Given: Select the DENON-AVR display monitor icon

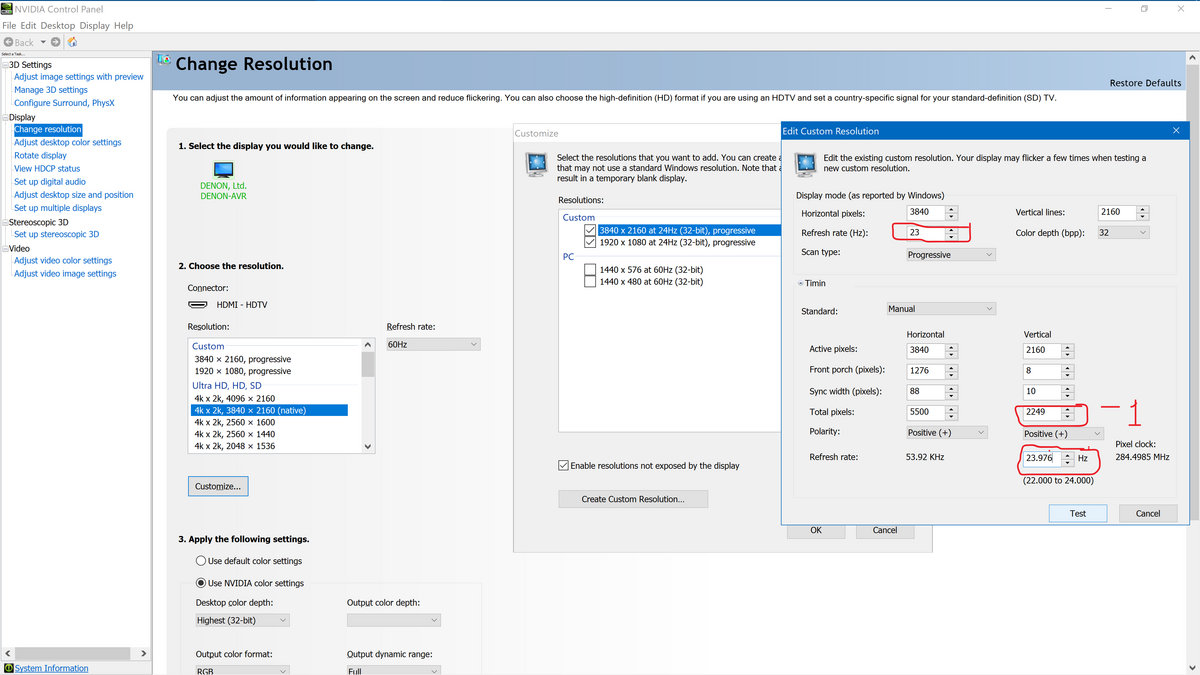Looking at the screenshot, I should click(x=223, y=170).
